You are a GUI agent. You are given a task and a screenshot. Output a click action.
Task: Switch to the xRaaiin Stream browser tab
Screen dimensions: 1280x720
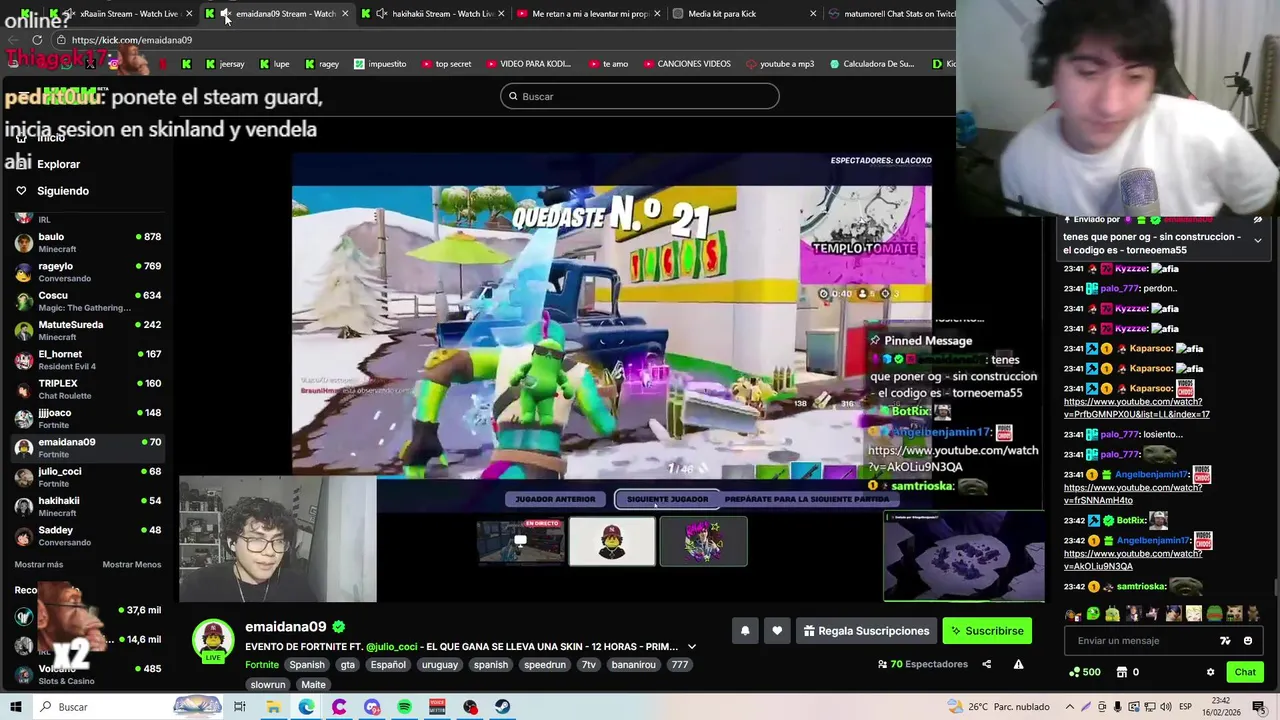(121, 14)
